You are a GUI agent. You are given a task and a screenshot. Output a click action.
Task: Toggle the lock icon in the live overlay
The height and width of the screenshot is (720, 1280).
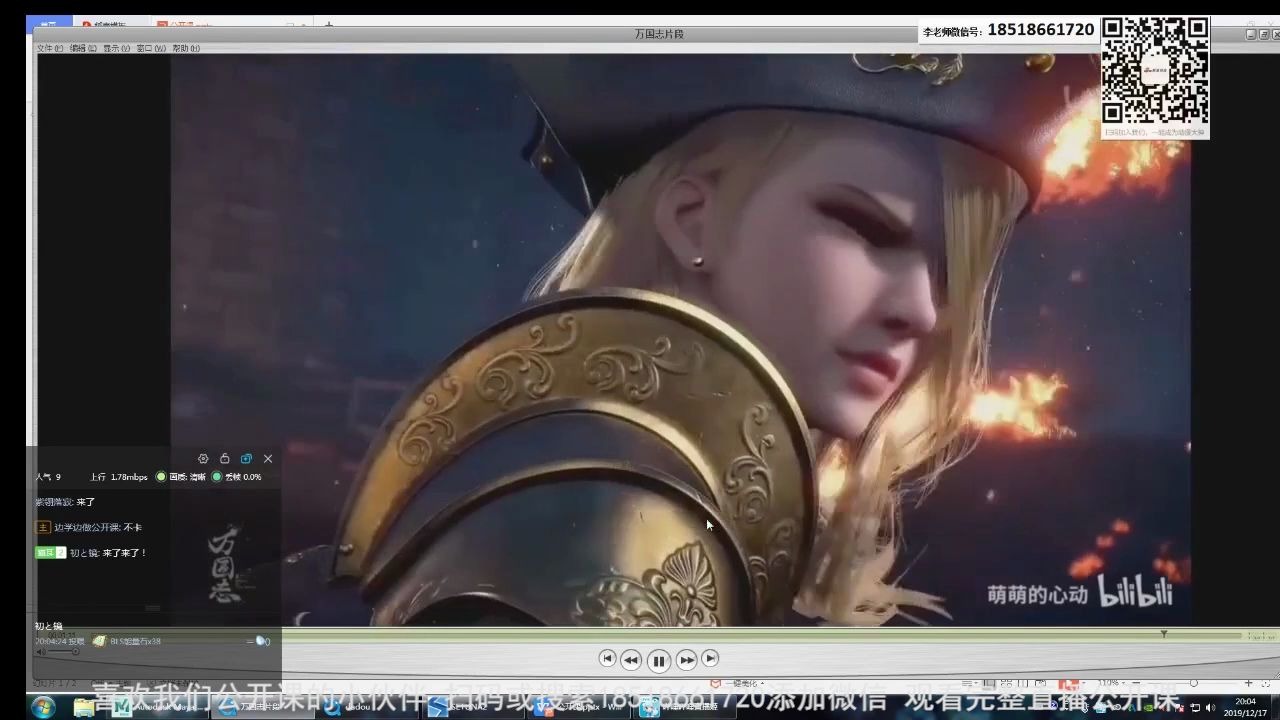pos(224,458)
